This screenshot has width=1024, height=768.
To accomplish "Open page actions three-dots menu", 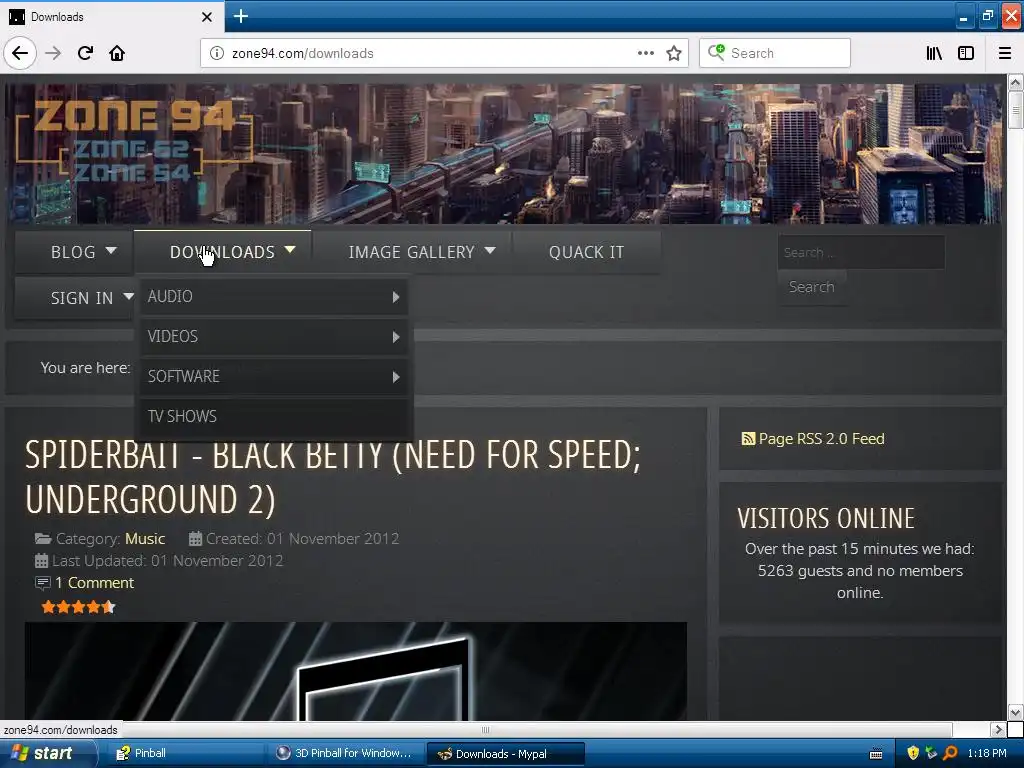I will 645,53.
